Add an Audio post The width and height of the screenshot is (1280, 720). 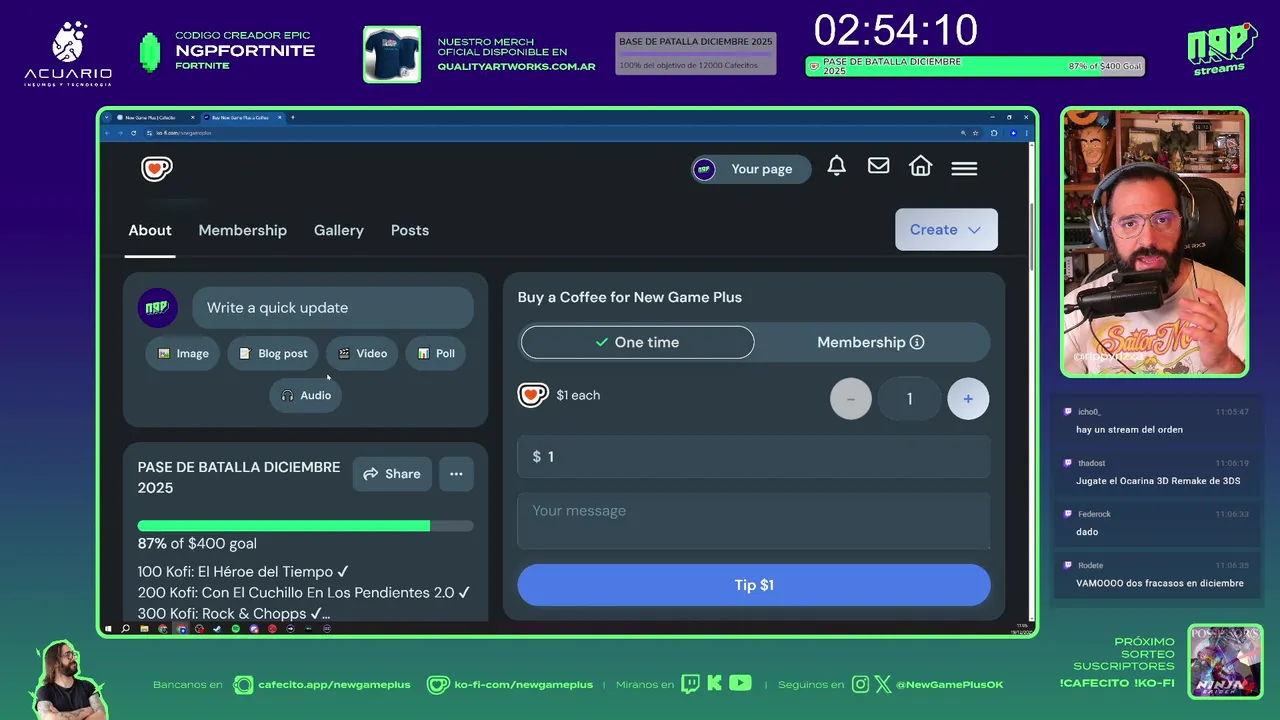tap(306, 395)
